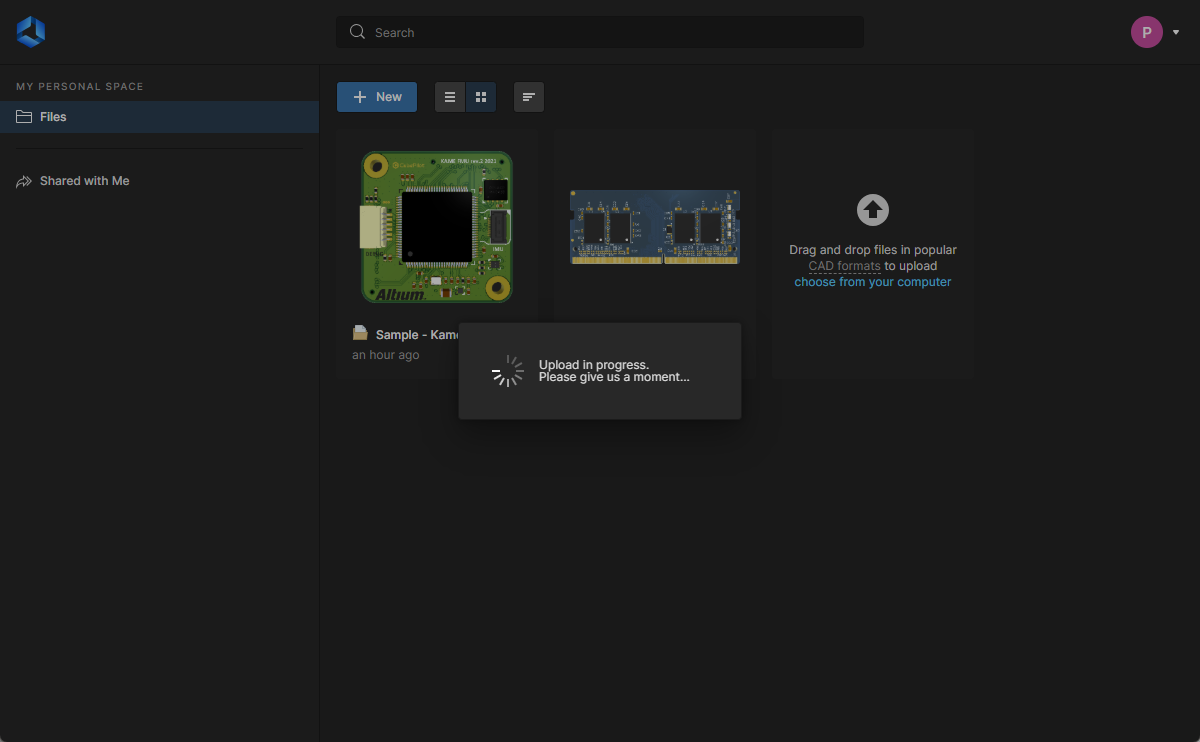Image resolution: width=1200 pixels, height=742 pixels.
Task: Click the MY PERSONAL SPACE heading
Action: (80, 87)
